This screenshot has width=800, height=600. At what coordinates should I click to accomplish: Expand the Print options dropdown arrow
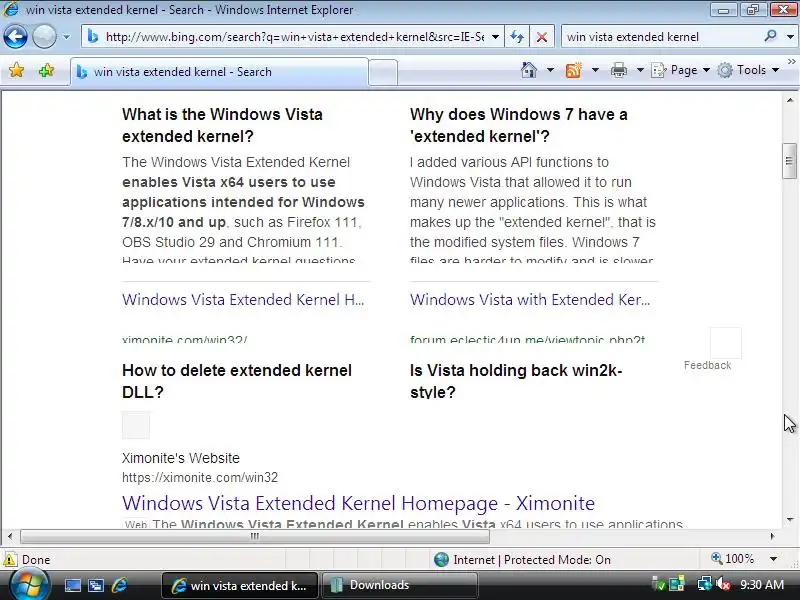coord(640,70)
